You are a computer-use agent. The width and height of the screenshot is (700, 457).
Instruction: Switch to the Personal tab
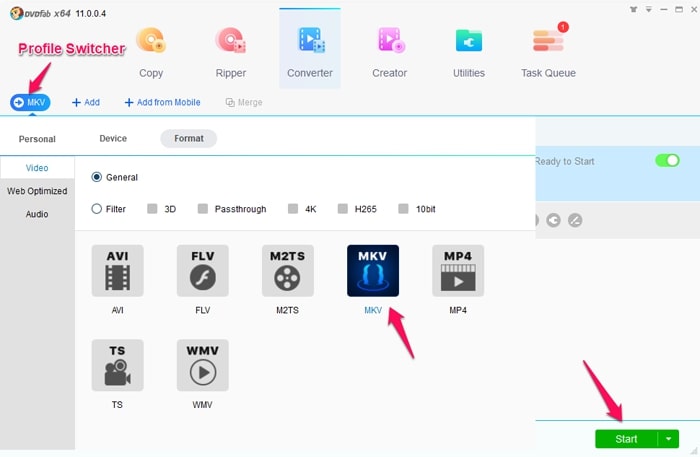click(x=37, y=139)
